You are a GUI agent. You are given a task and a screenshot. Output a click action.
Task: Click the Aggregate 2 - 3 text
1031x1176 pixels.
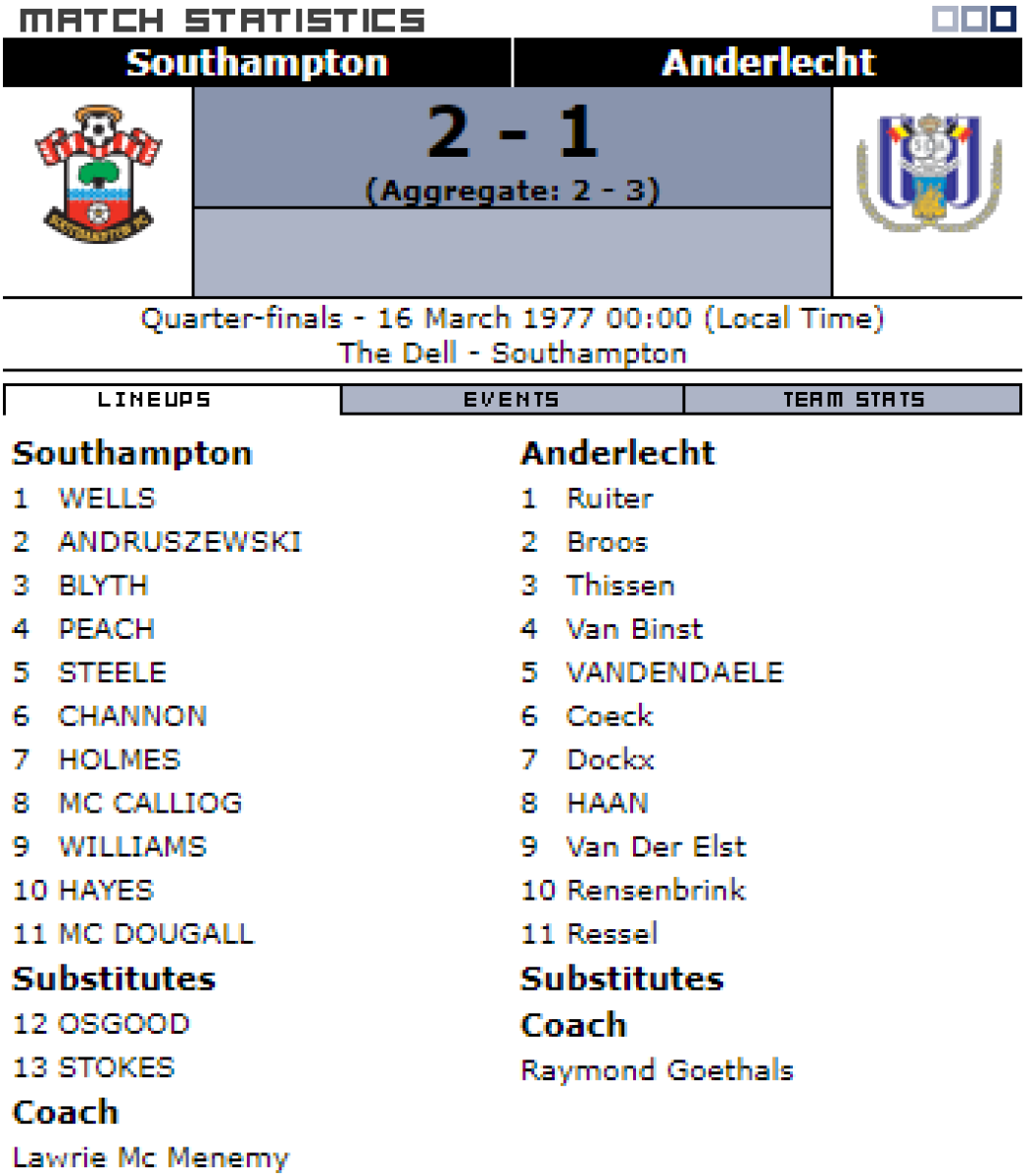513,189
